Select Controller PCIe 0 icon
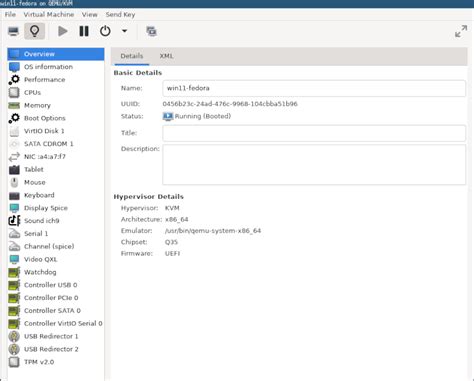Viewport: 474px width, 381px height. [x=14, y=298]
